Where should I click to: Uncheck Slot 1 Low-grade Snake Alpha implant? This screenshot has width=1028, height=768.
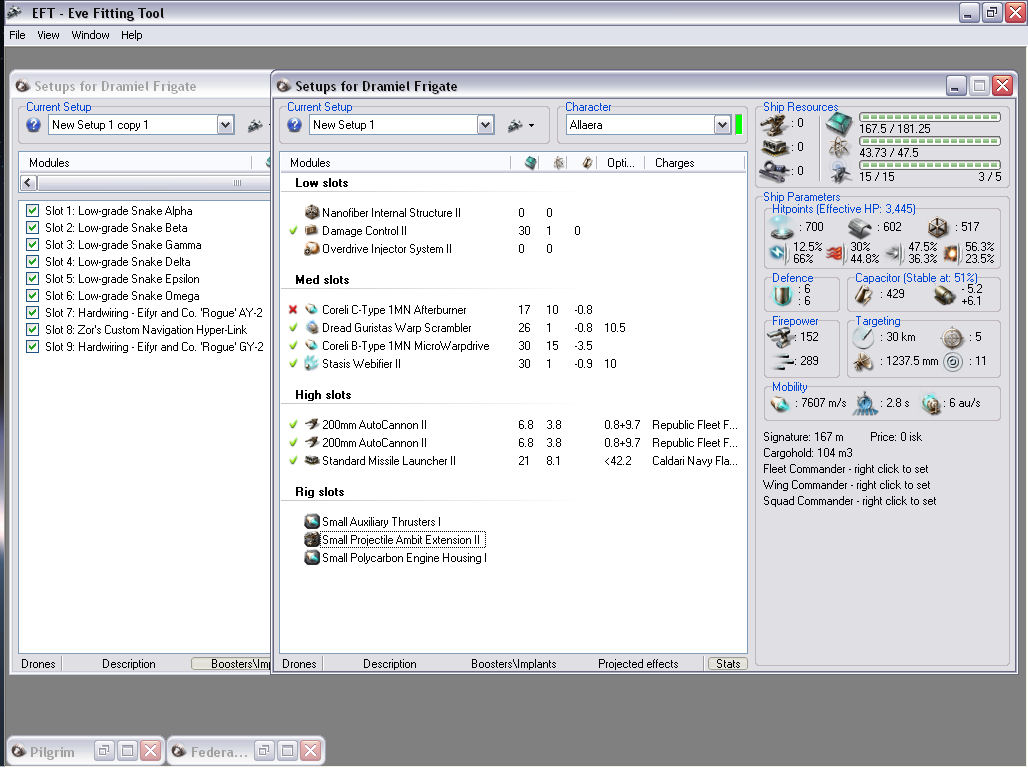pos(34,211)
